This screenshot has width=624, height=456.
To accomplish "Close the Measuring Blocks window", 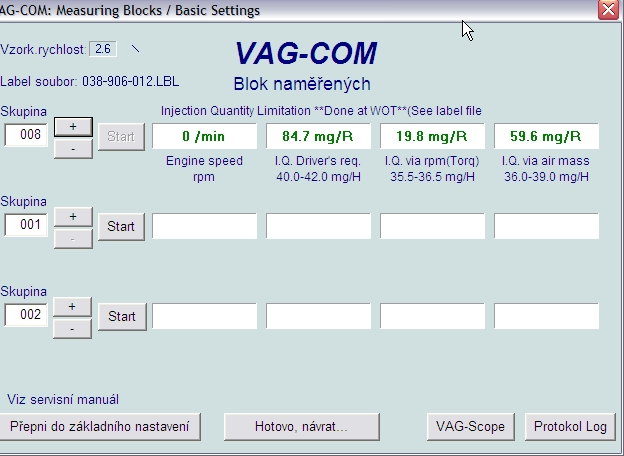I will [608, 10].
